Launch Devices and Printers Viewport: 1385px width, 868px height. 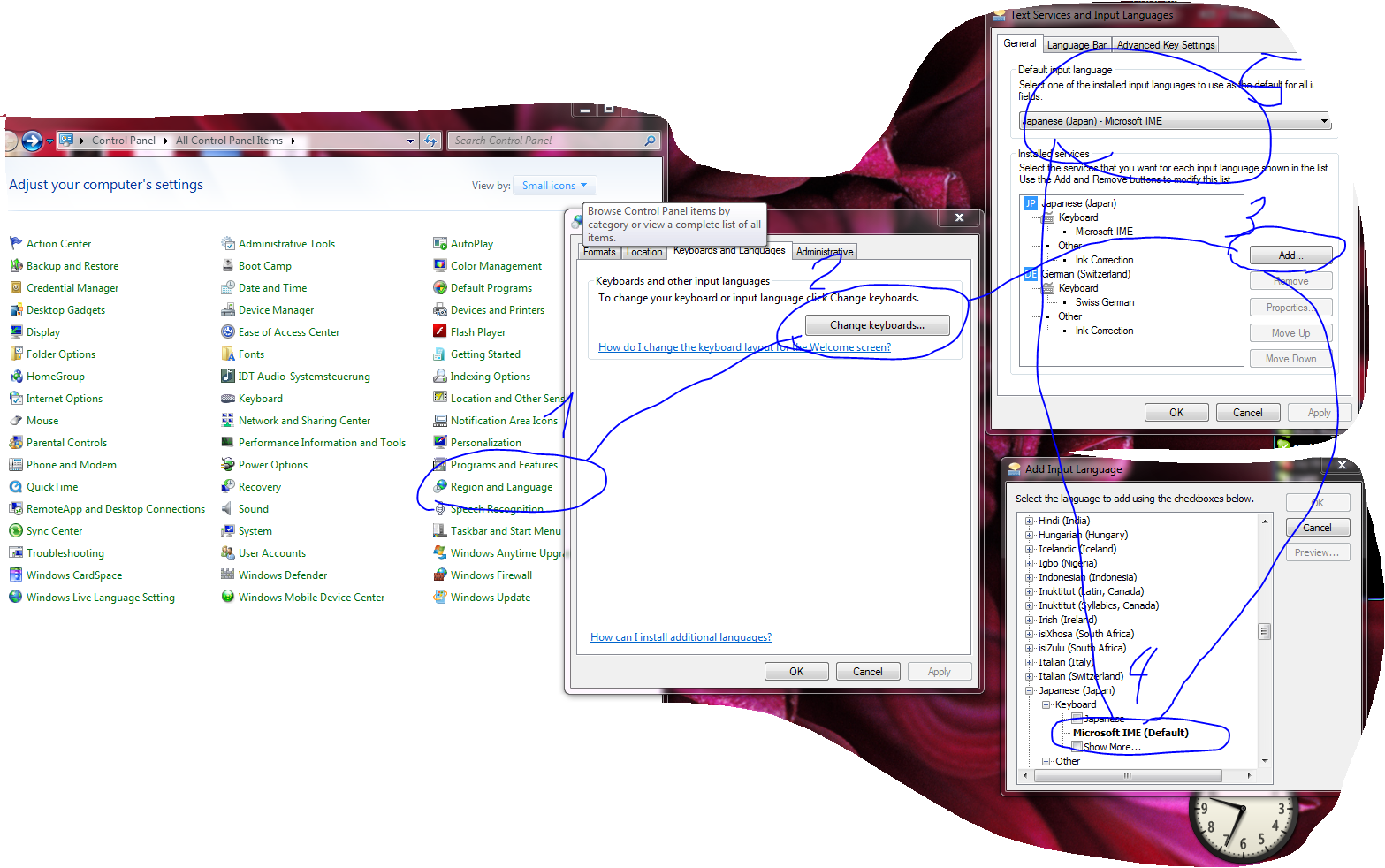(x=498, y=309)
